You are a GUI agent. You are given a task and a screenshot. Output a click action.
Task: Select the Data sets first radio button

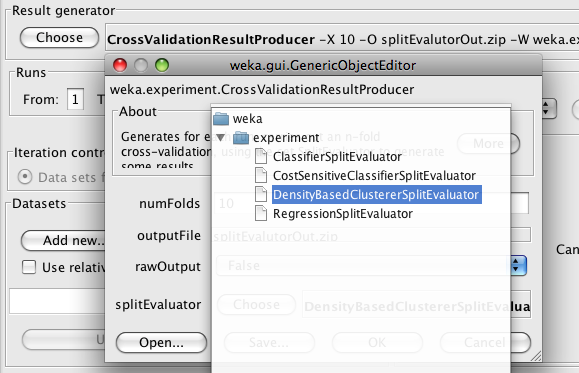(x=25, y=177)
